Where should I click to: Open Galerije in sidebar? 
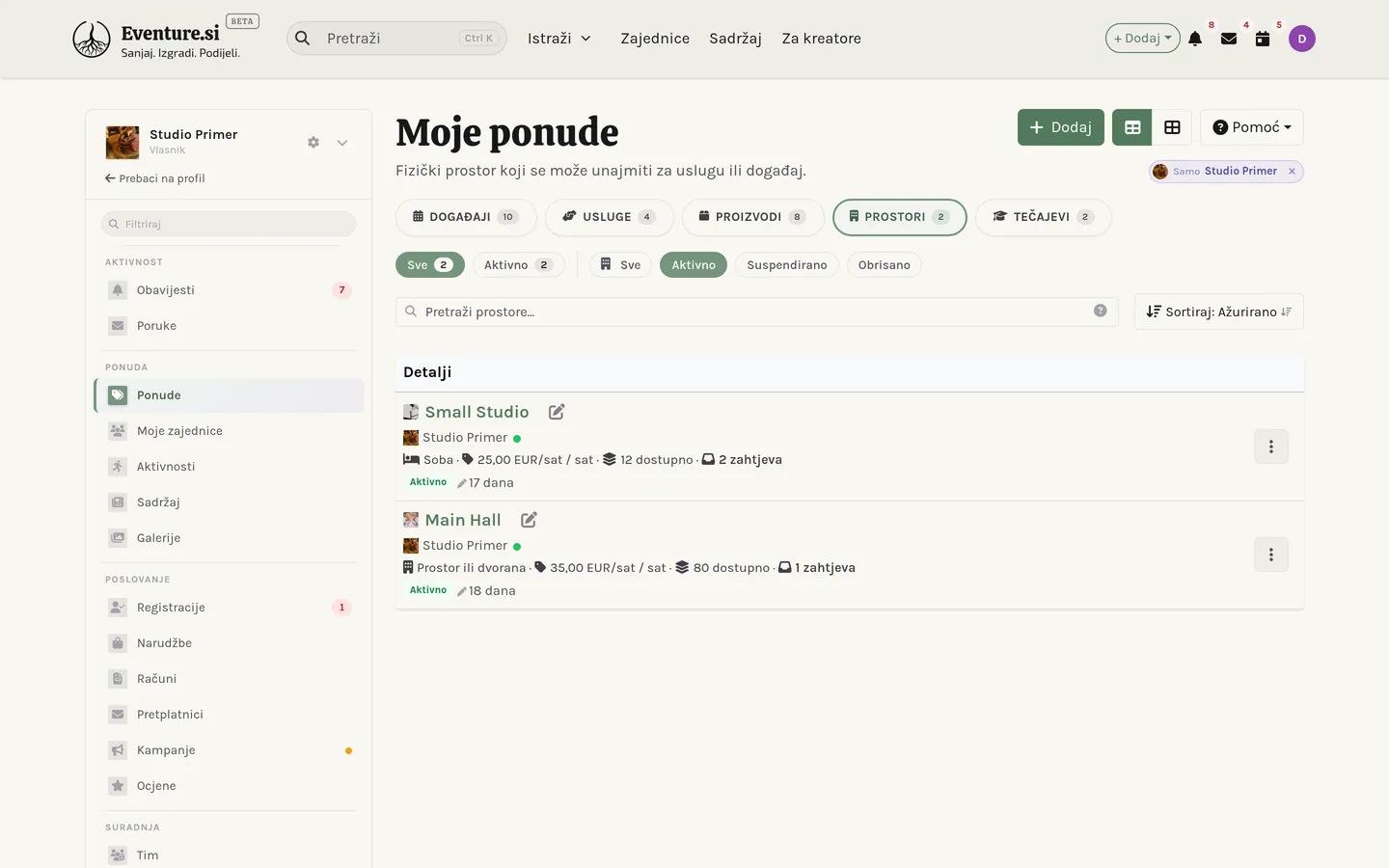pos(230,538)
